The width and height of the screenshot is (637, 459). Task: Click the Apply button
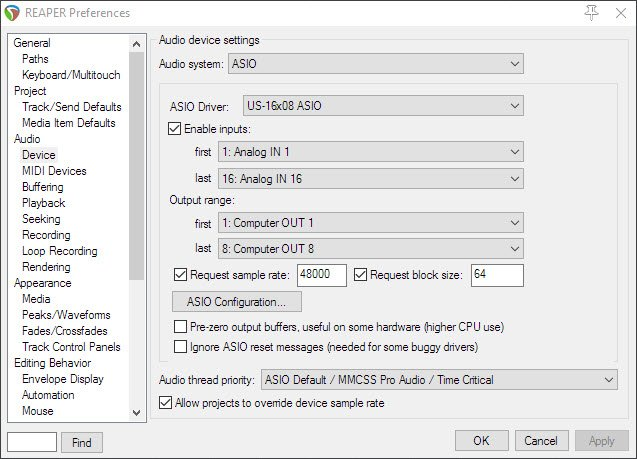point(602,441)
